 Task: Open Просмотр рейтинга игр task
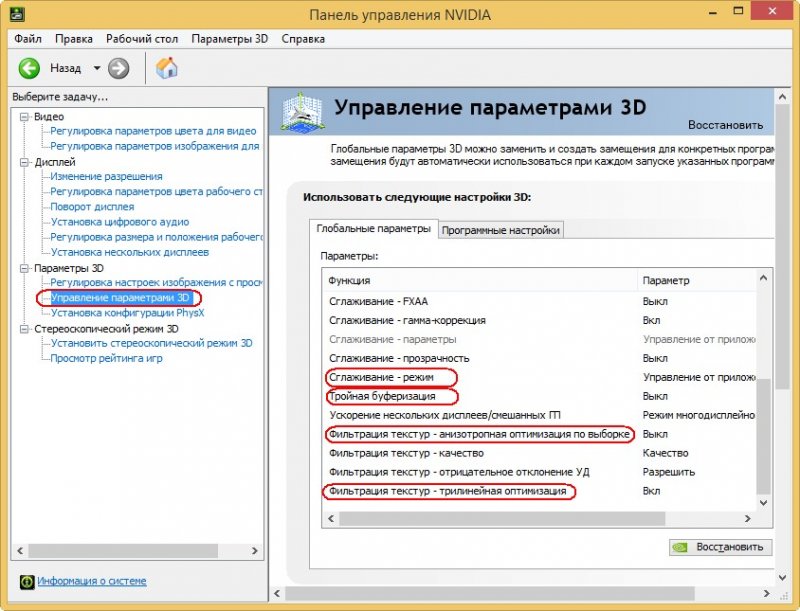pyautogui.click(x=106, y=359)
